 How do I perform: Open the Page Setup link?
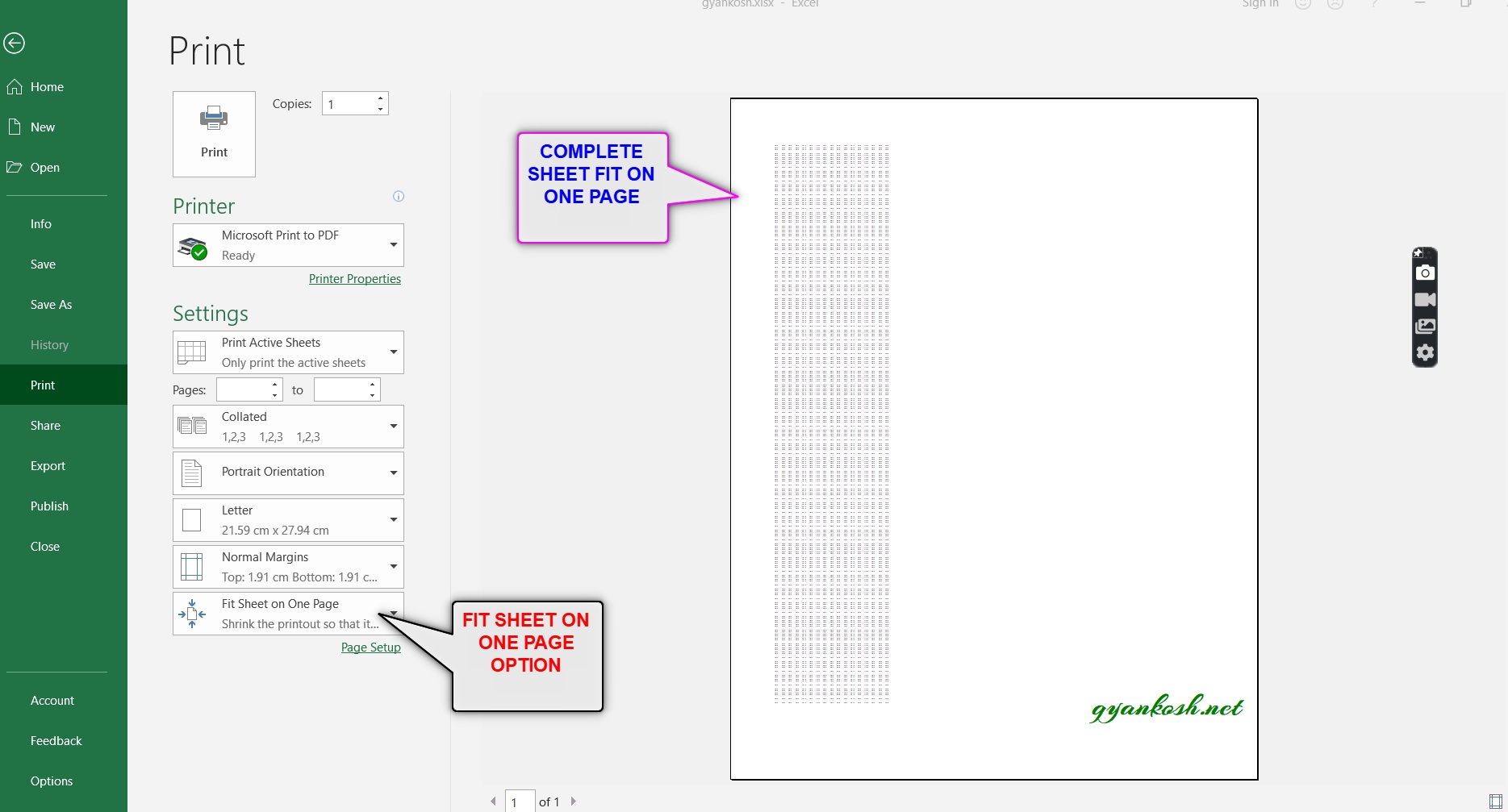coord(371,648)
